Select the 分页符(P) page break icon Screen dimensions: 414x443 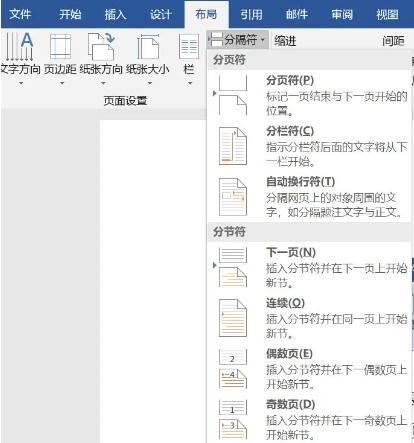click(233, 95)
